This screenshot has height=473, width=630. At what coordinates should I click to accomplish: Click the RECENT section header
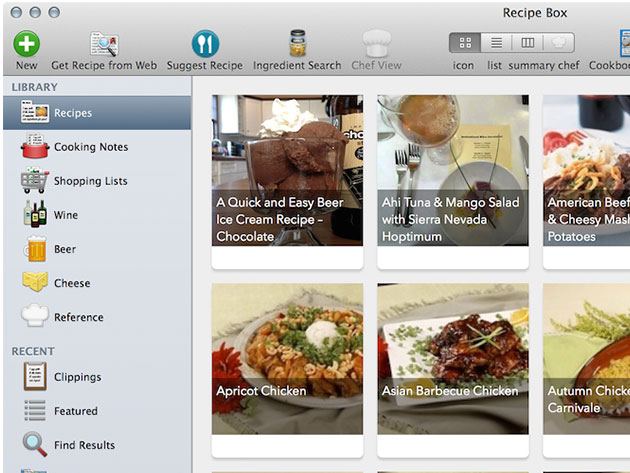[33, 352]
